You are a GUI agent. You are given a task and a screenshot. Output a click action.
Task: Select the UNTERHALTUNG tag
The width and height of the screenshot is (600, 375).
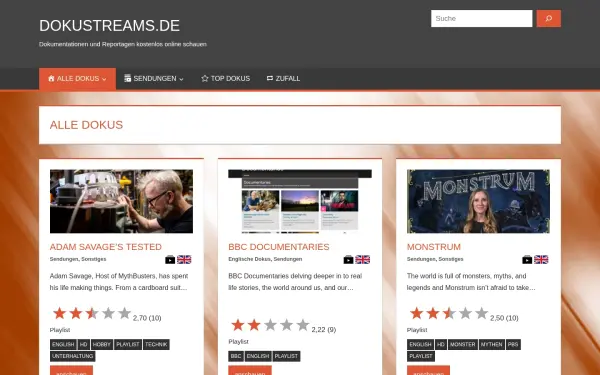pos(72,356)
